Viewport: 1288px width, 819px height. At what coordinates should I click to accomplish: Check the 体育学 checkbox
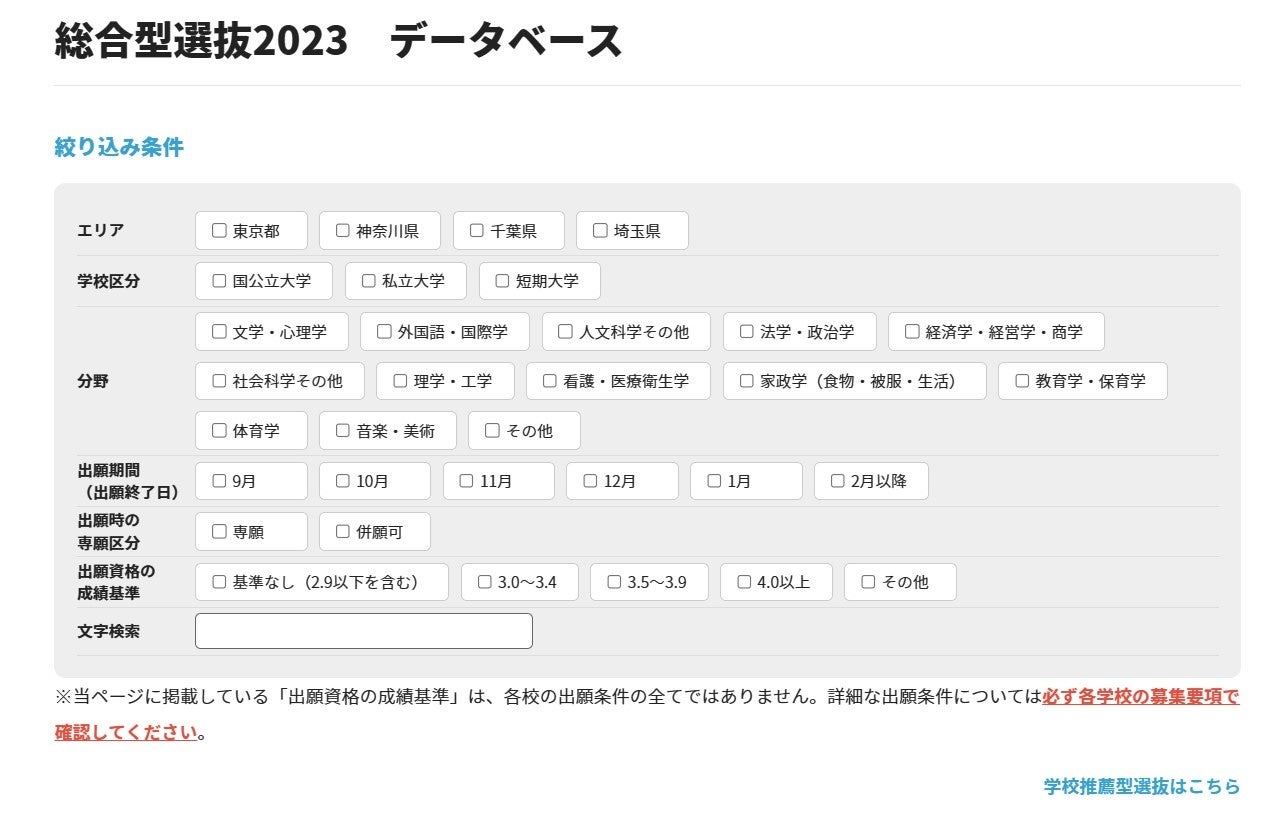pos(219,431)
